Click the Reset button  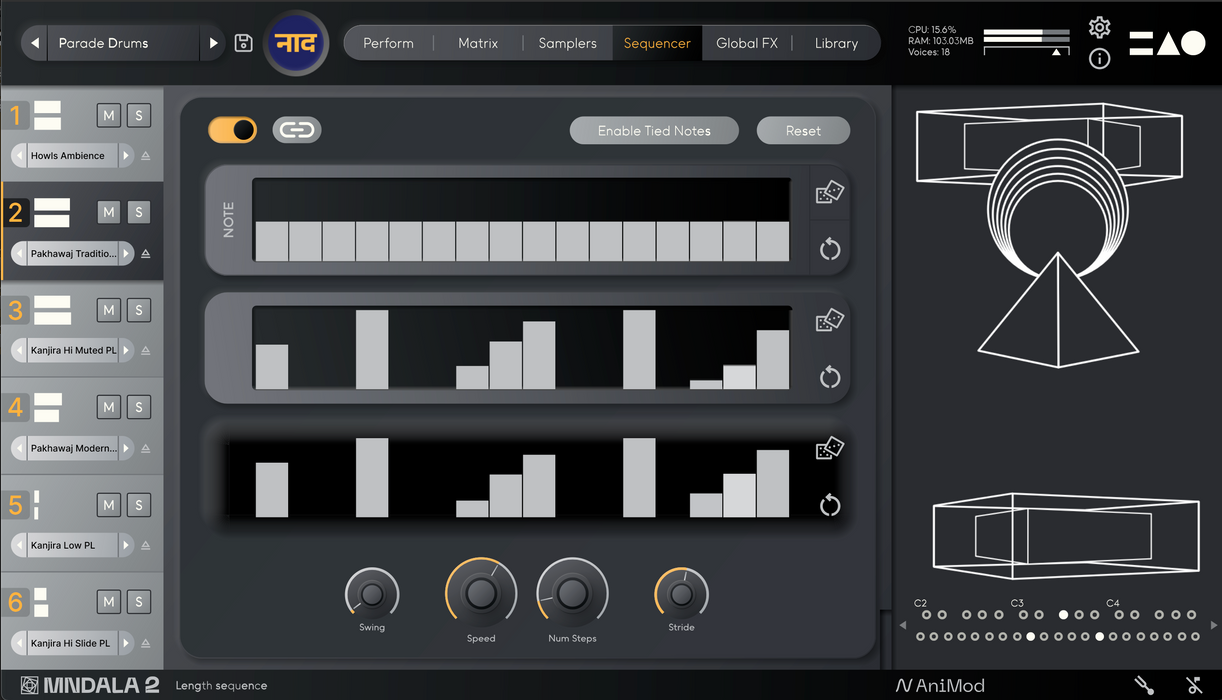(803, 131)
